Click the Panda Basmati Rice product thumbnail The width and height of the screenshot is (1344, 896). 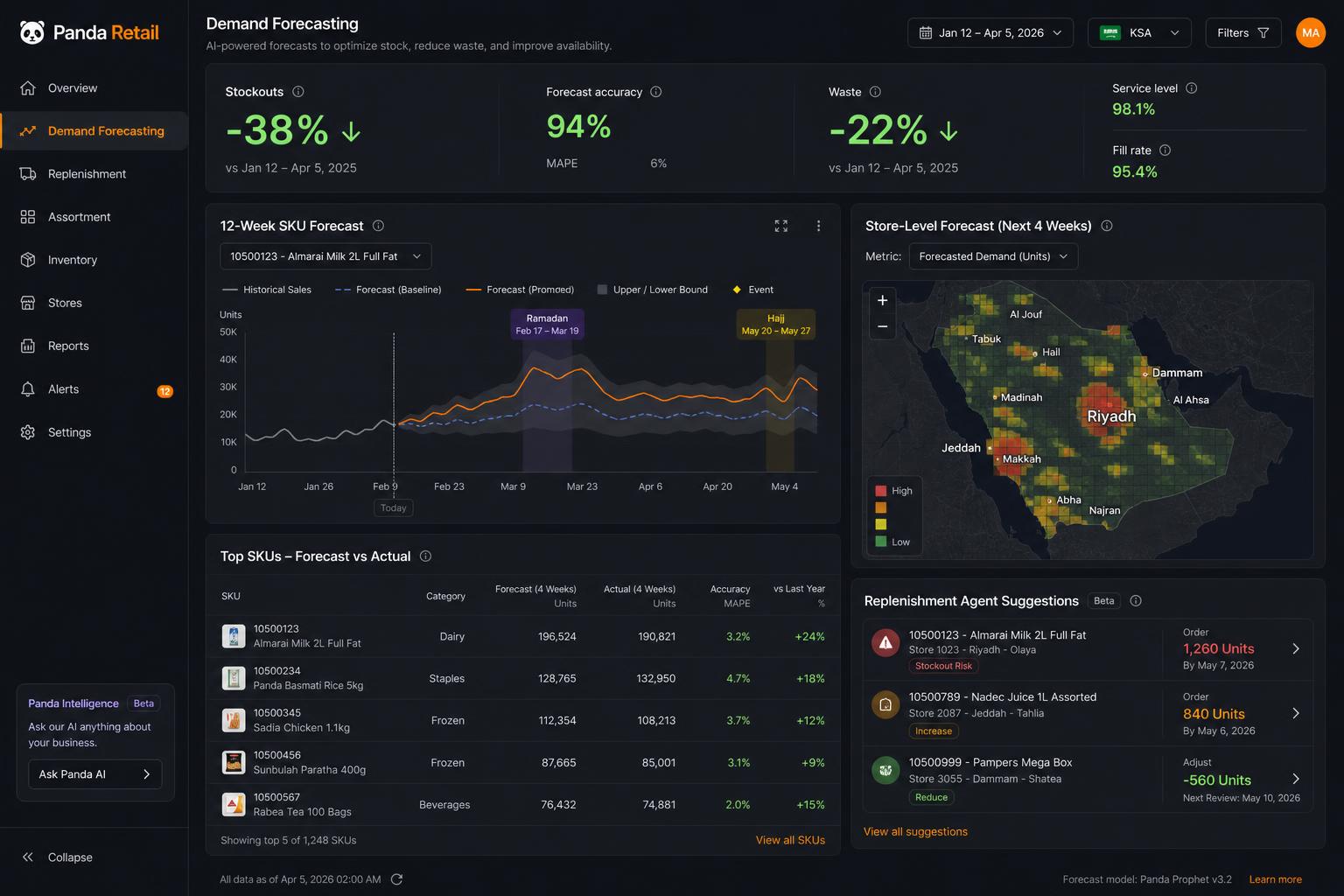click(x=234, y=678)
